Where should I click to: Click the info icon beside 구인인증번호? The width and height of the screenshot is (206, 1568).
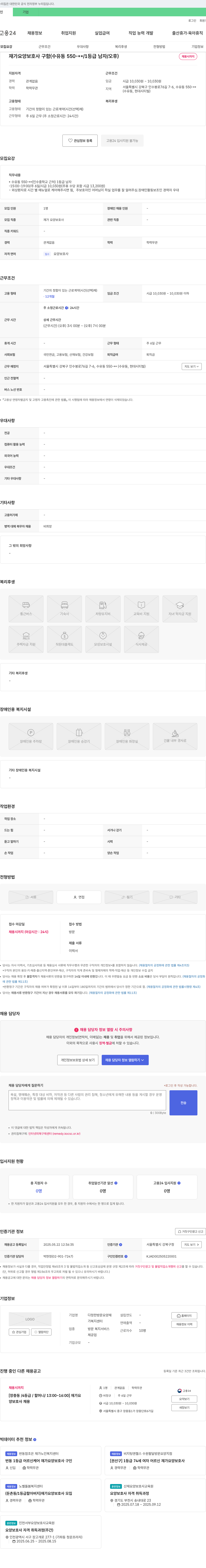[x=126, y=1256]
